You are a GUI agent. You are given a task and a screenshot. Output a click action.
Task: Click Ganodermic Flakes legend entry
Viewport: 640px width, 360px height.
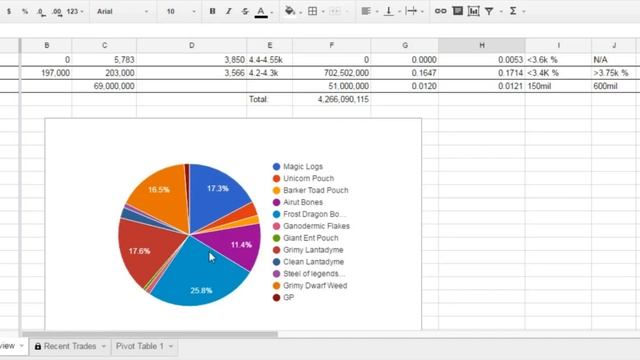coord(311,226)
